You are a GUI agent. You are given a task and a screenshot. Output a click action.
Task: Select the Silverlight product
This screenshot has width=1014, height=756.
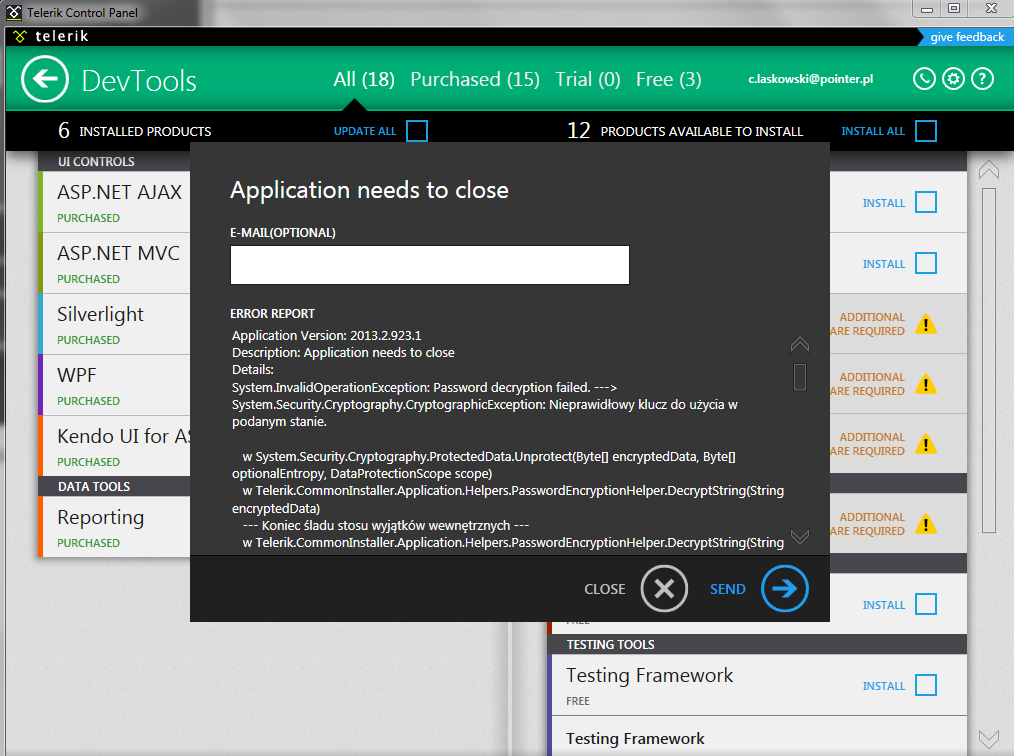pyautogui.click(x=114, y=324)
